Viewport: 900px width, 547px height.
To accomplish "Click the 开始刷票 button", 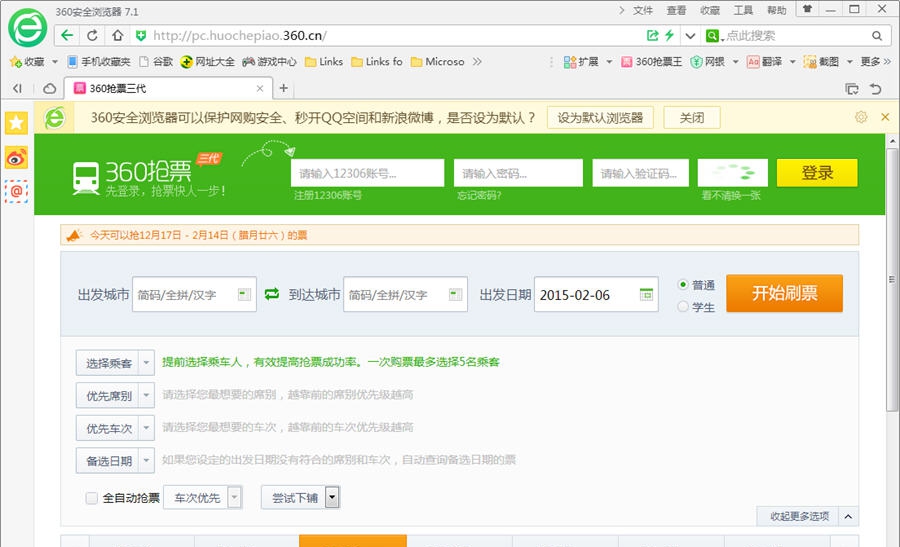I will click(784, 293).
